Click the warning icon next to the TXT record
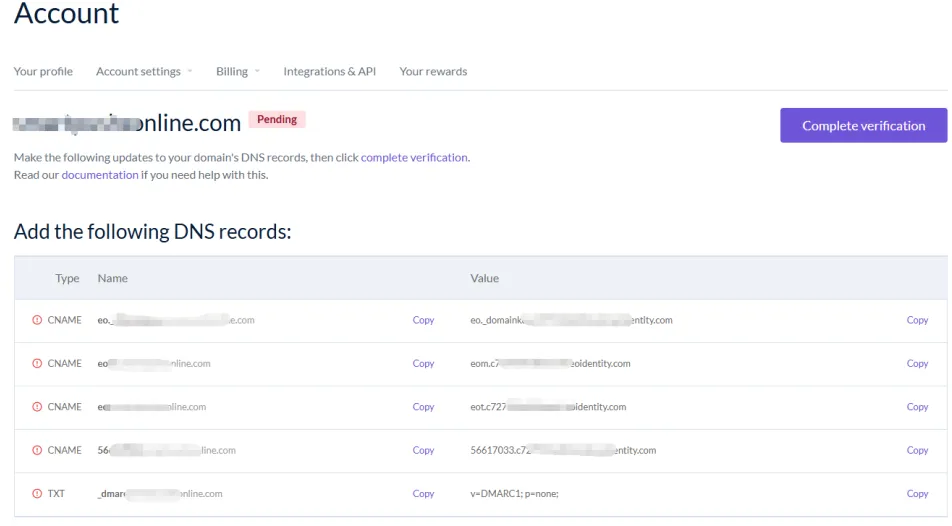Viewport: 952px width, 526px height. [37, 494]
